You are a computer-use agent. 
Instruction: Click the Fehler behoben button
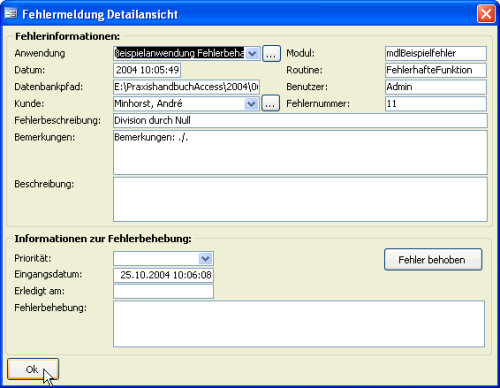pos(433,260)
